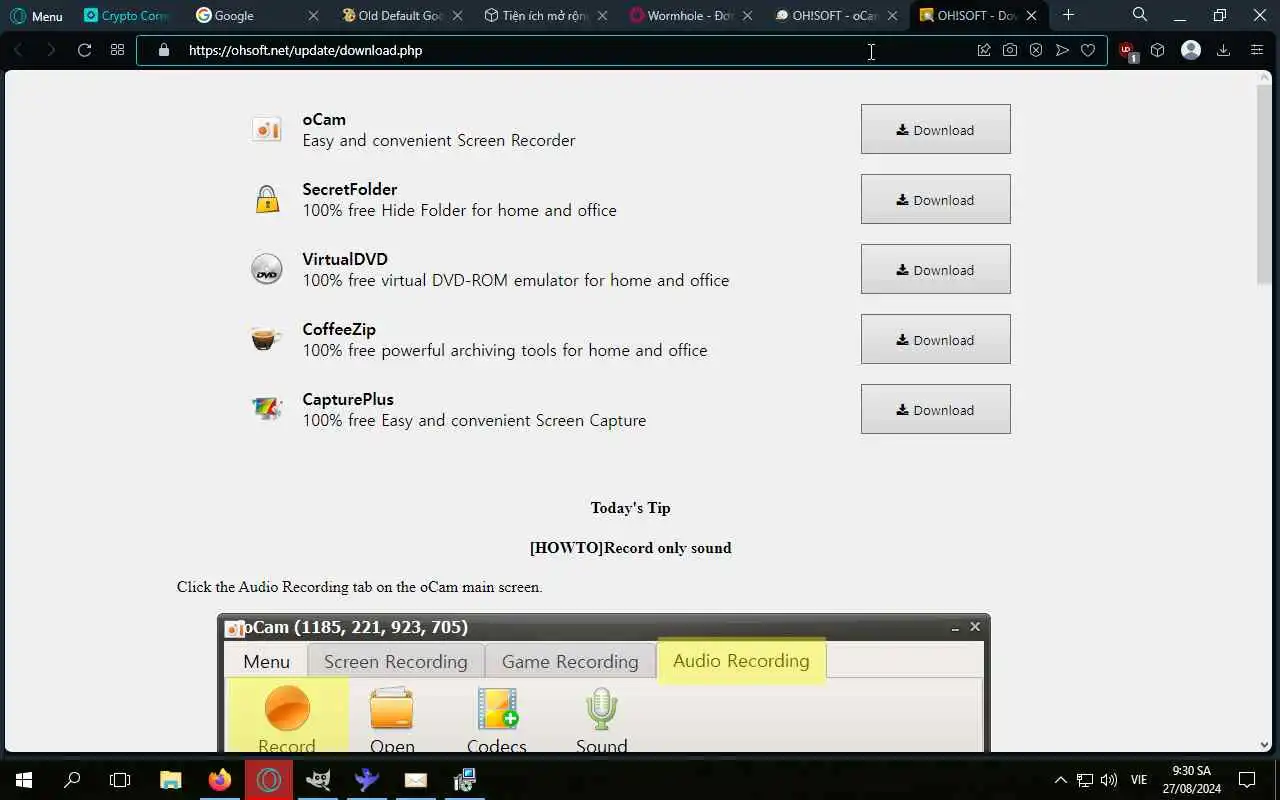Click the send to My Flow icon

(1062, 50)
